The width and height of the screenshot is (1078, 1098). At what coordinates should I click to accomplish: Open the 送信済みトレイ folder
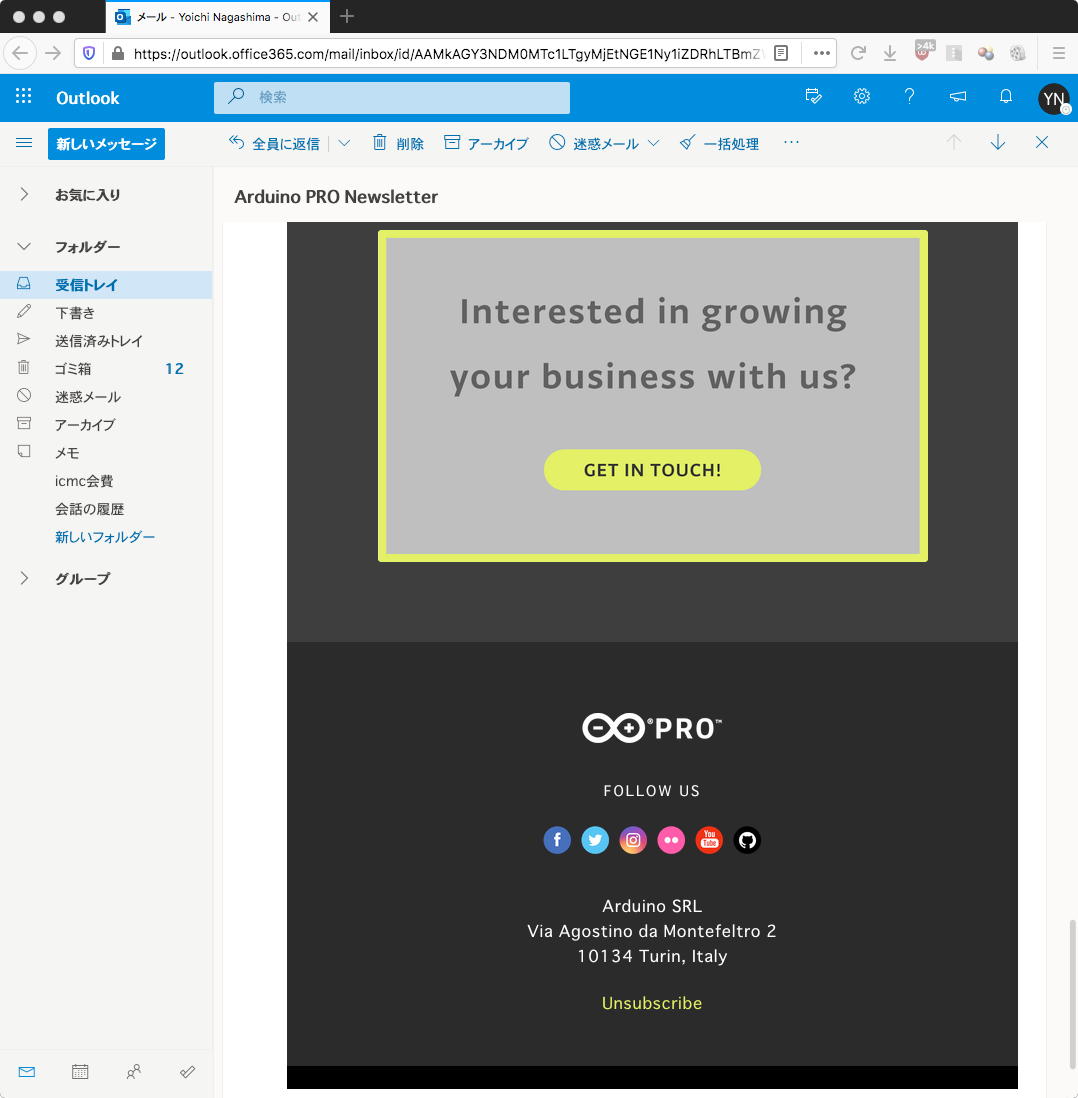click(106, 341)
